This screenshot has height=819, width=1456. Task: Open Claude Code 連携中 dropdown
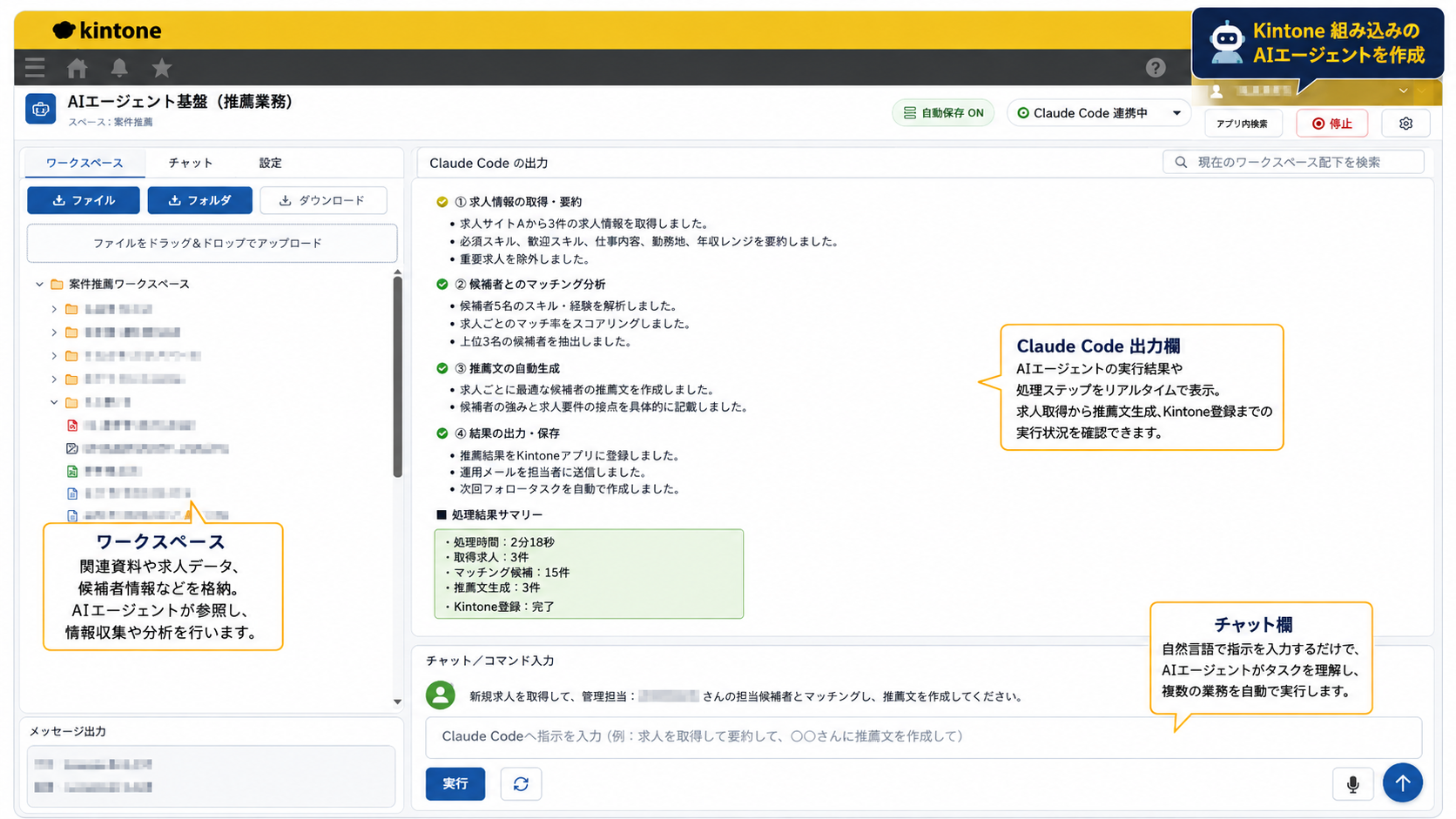pos(1099,113)
